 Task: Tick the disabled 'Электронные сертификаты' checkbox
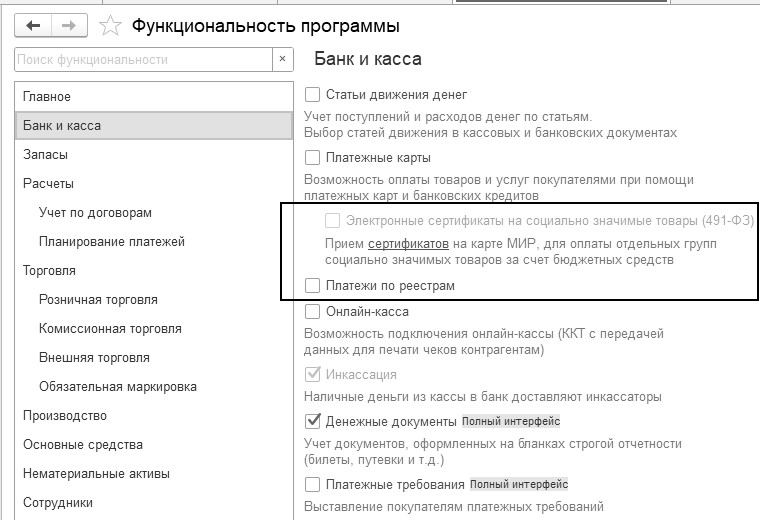pos(332,221)
